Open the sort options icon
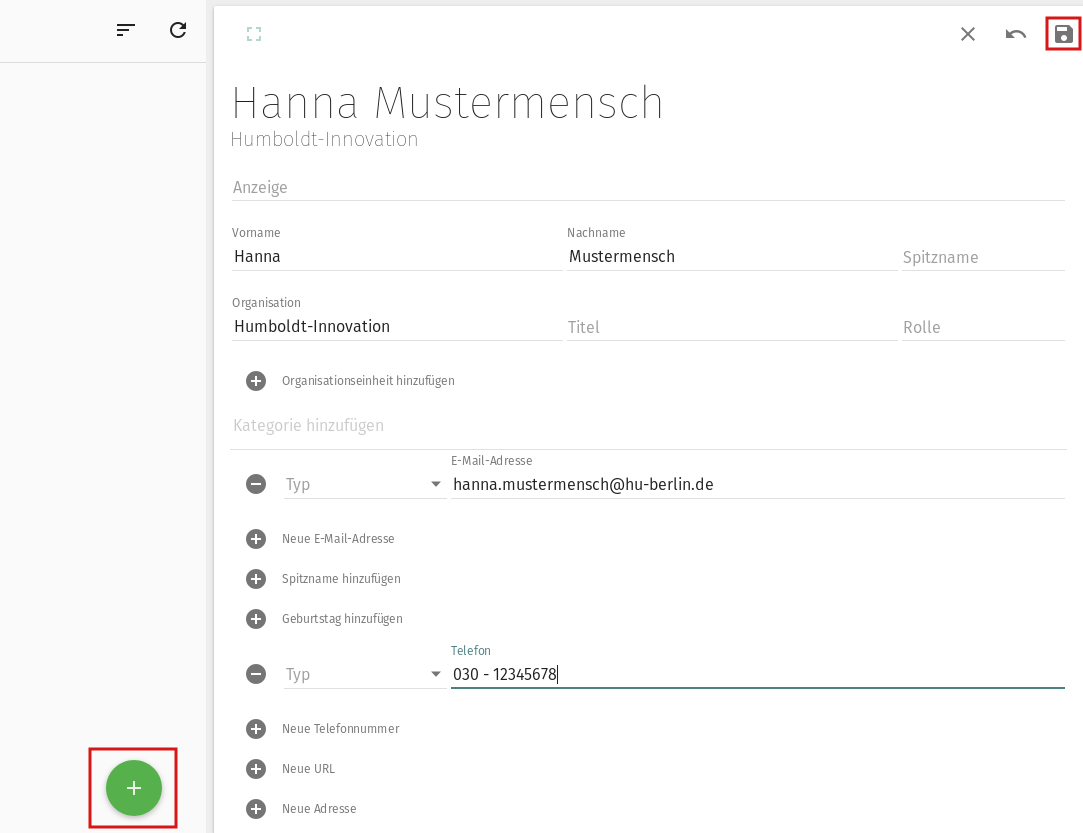Viewport: 1083px width, 833px height. [x=126, y=30]
